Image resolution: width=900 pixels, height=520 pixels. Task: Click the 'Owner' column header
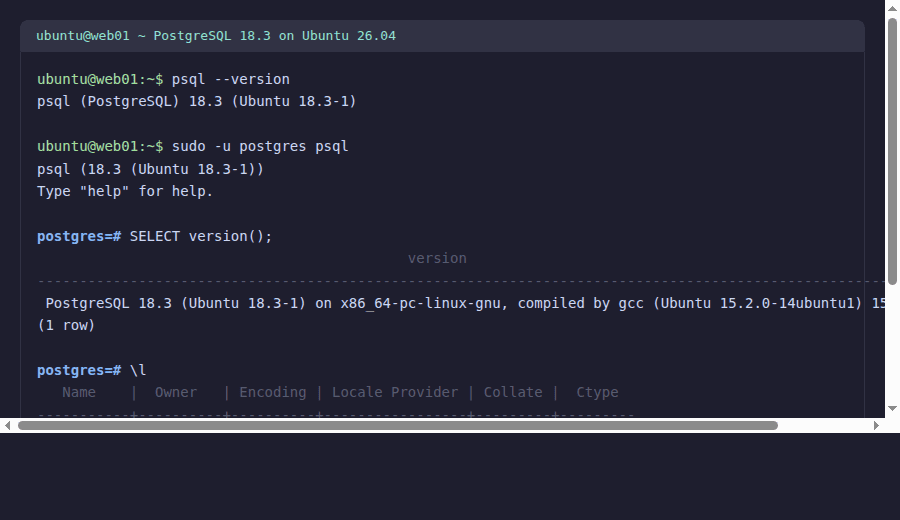click(x=176, y=392)
